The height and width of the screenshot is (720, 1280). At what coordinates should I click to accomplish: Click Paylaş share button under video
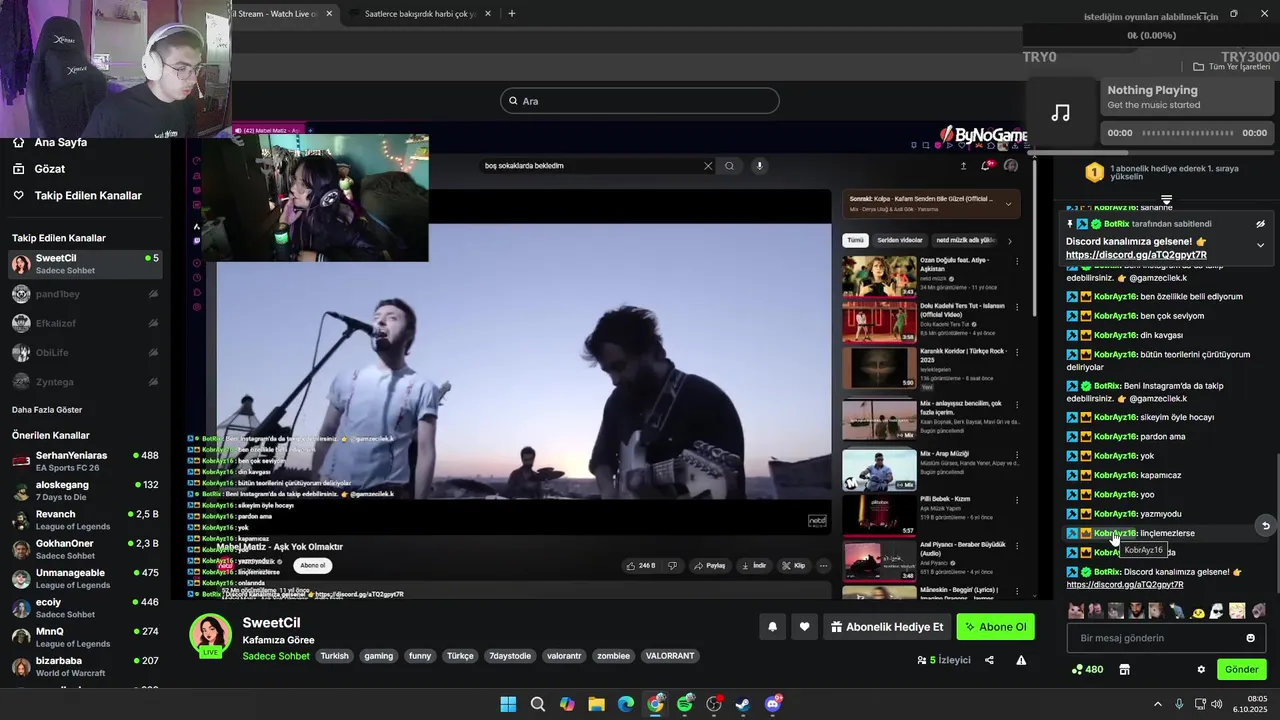[710, 565]
